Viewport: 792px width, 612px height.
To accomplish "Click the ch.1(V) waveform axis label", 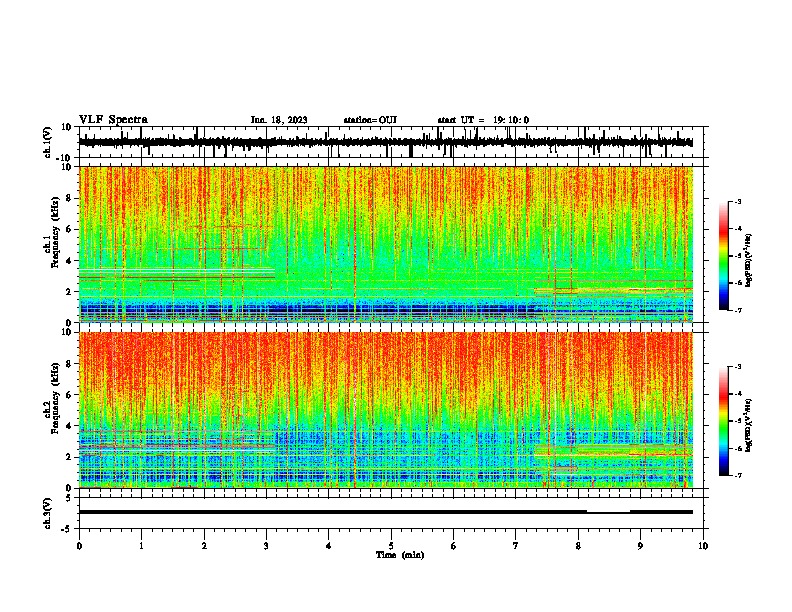I will click(48, 142).
